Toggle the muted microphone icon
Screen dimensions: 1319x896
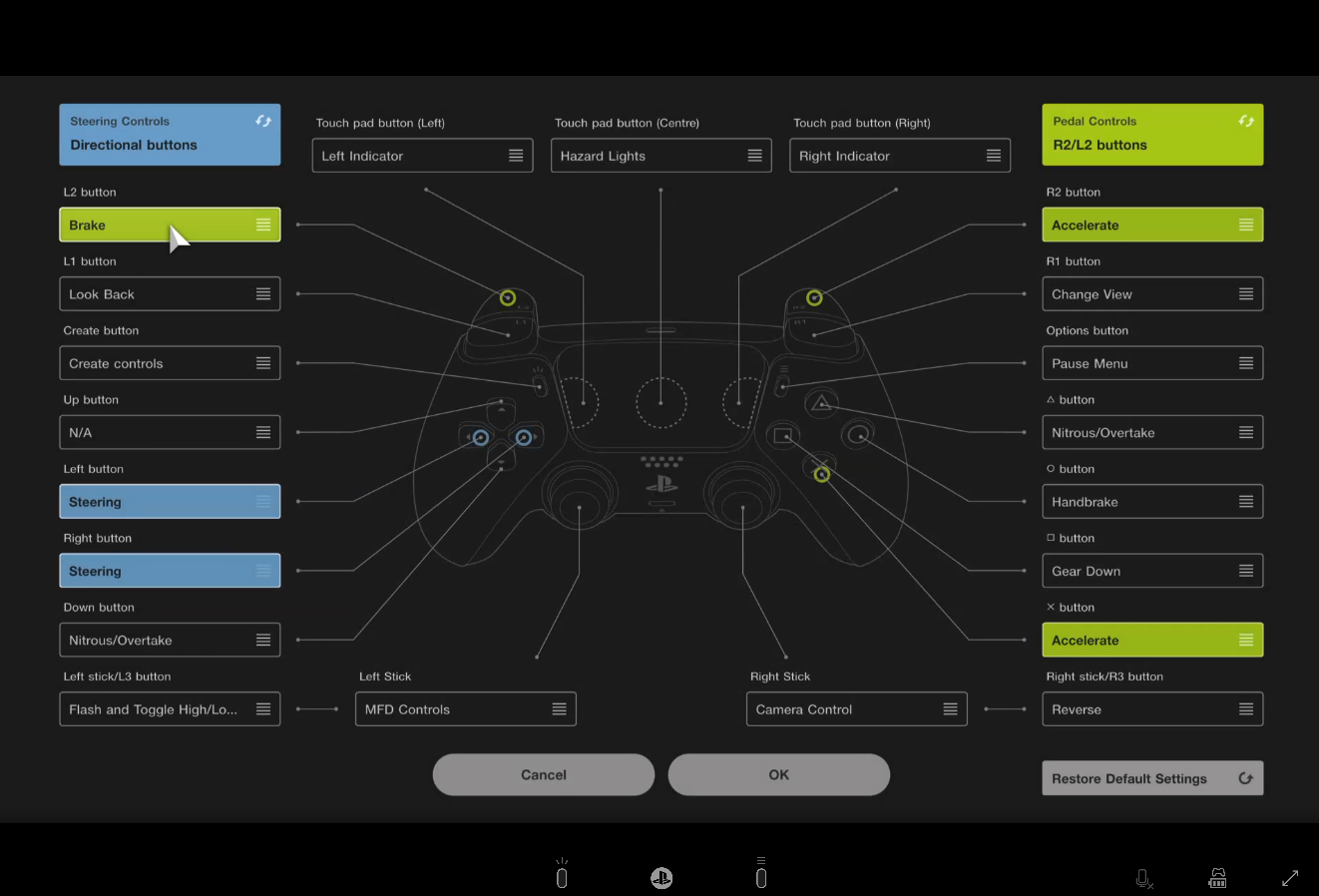pyautogui.click(x=1144, y=879)
